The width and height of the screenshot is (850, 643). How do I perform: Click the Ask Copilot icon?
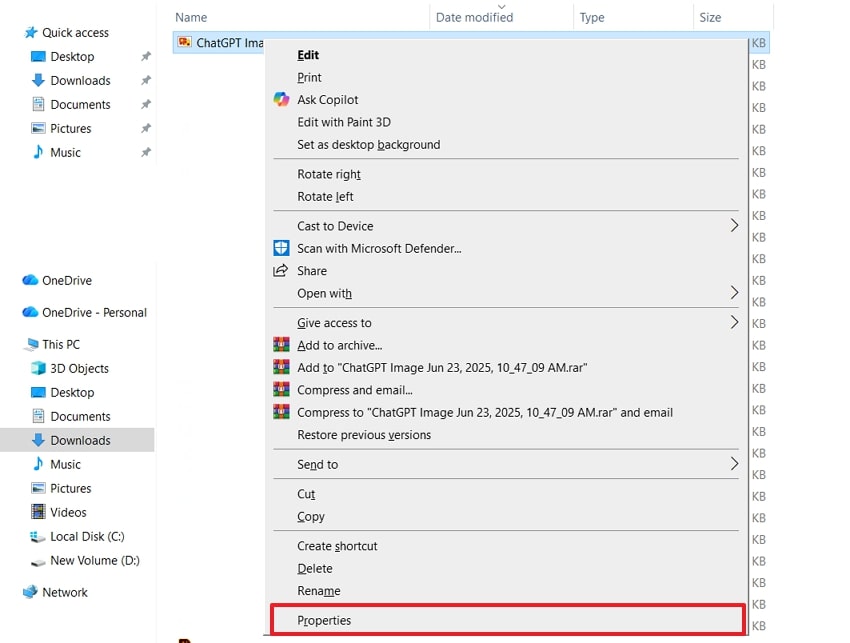point(281,99)
